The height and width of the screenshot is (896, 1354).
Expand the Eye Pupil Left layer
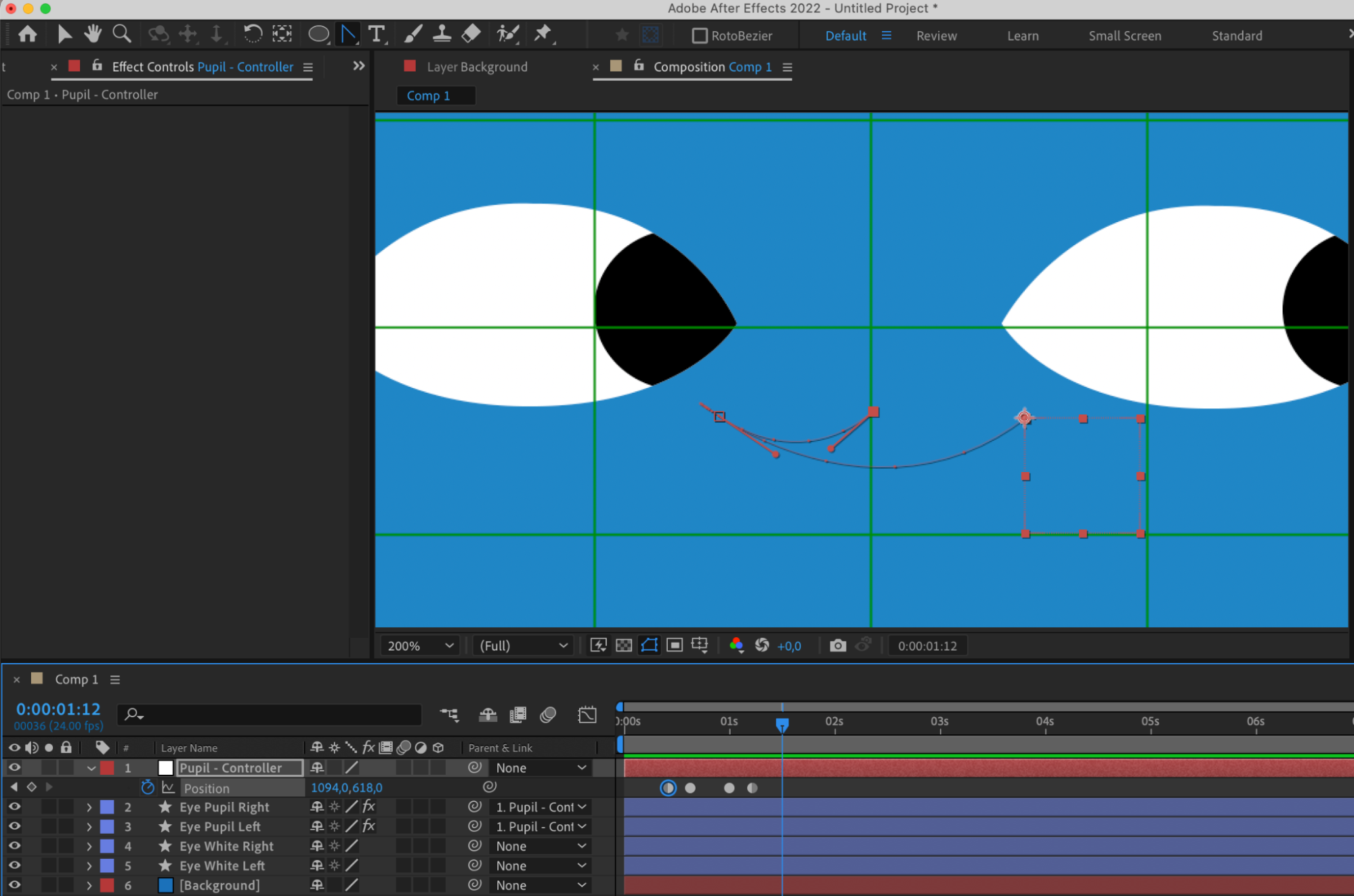tap(89, 827)
